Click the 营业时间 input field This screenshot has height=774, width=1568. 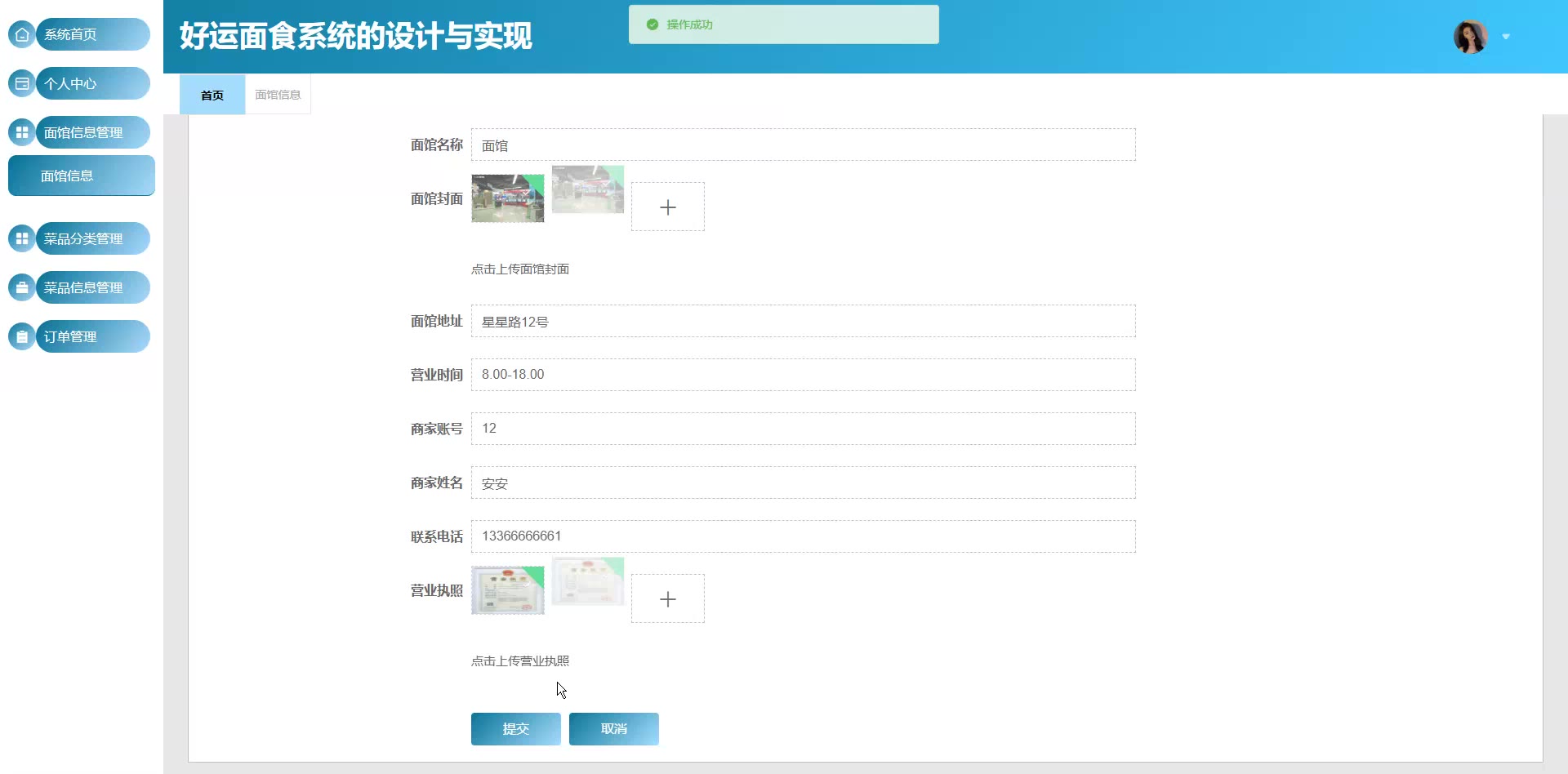(x=804, y=375)
